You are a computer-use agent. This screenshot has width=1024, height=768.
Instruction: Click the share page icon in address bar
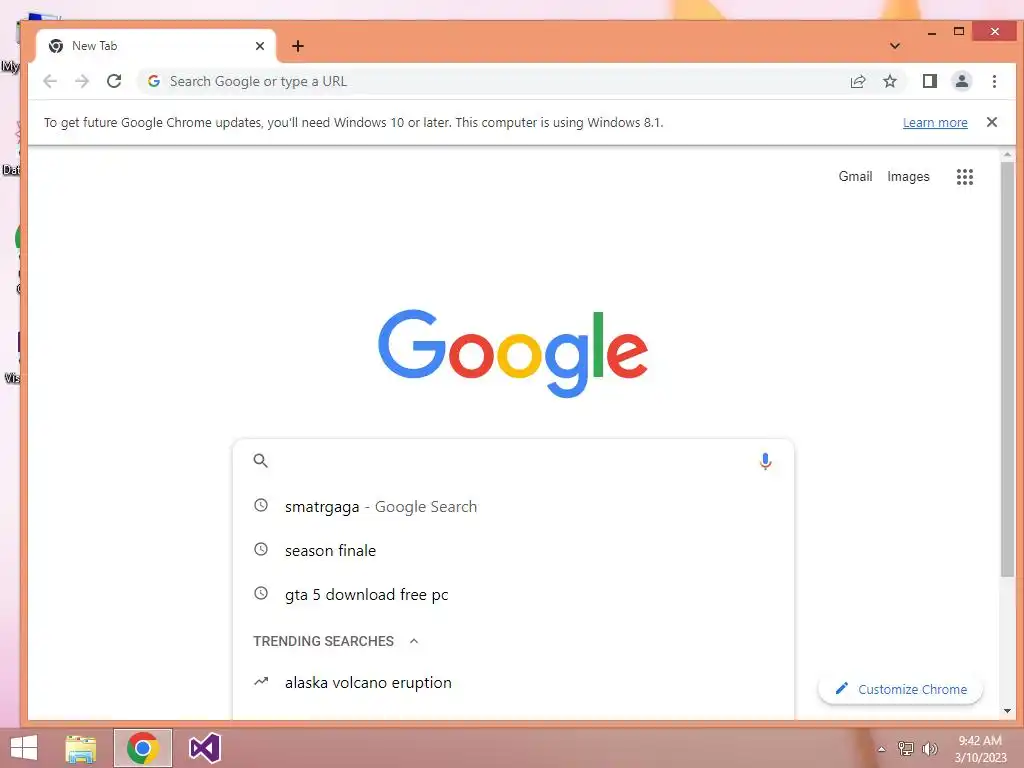[857, 81]
